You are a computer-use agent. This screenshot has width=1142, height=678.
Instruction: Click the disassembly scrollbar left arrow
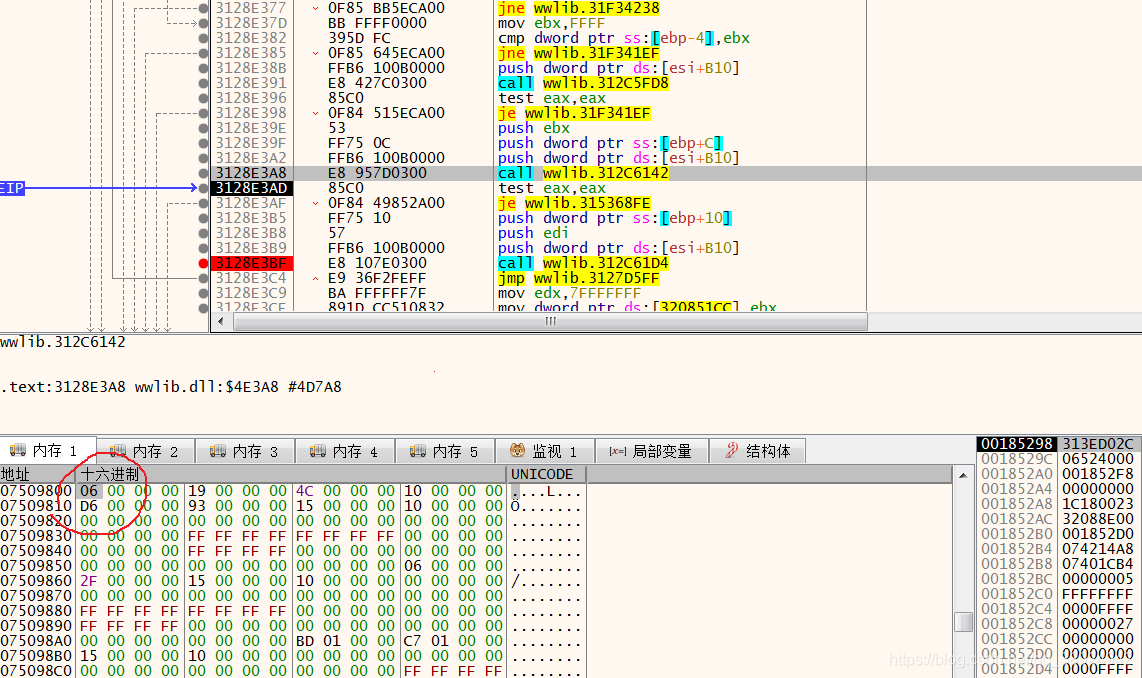(221, 321)
